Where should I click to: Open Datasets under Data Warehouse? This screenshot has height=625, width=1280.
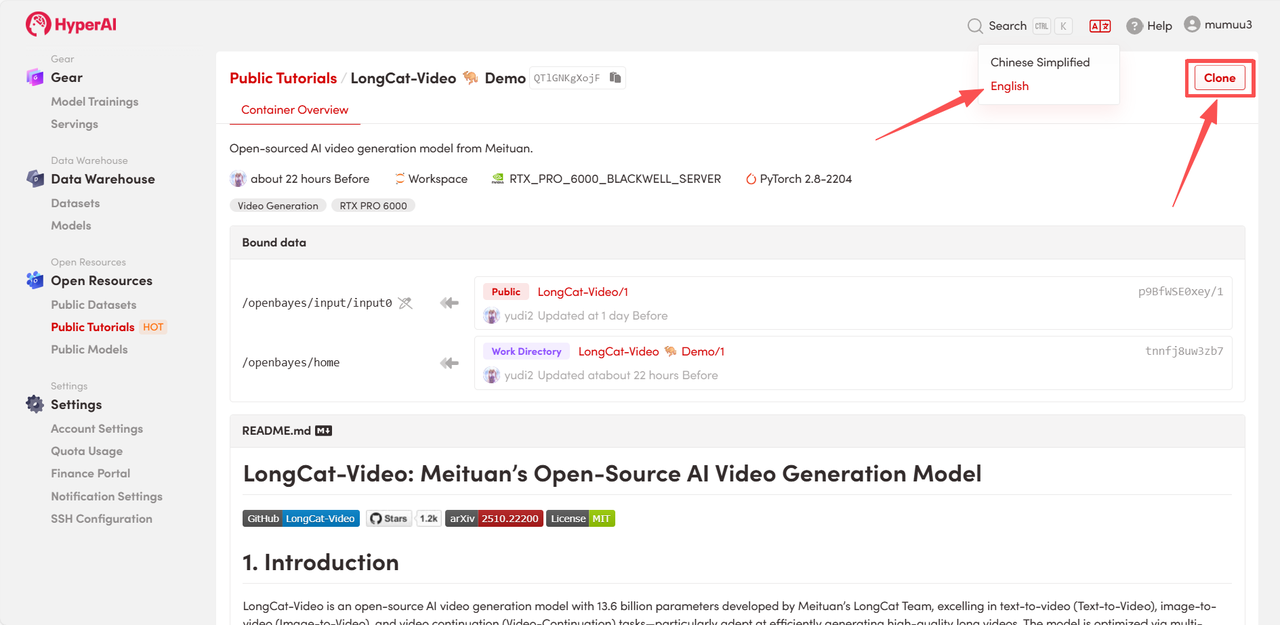pyautogui.click(x=75, y=203)
